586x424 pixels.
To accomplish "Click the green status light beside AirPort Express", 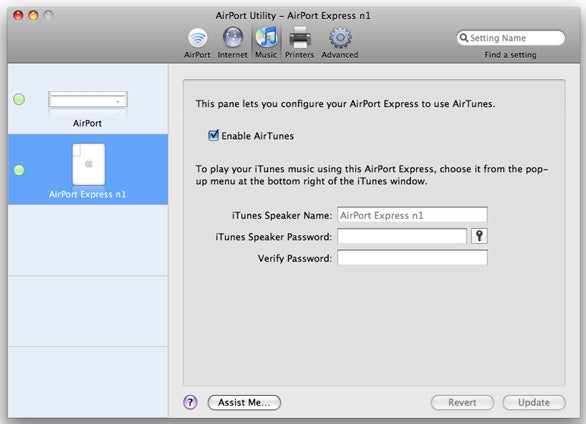I will [x=19, y=170].
